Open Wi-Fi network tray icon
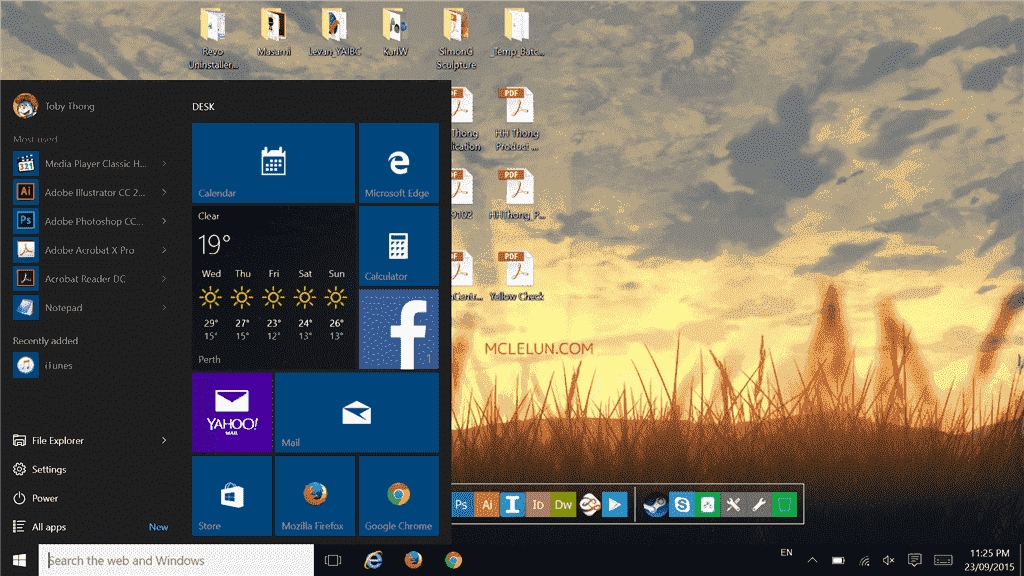Screen dimensions: 1024x576 click(864, 560)
